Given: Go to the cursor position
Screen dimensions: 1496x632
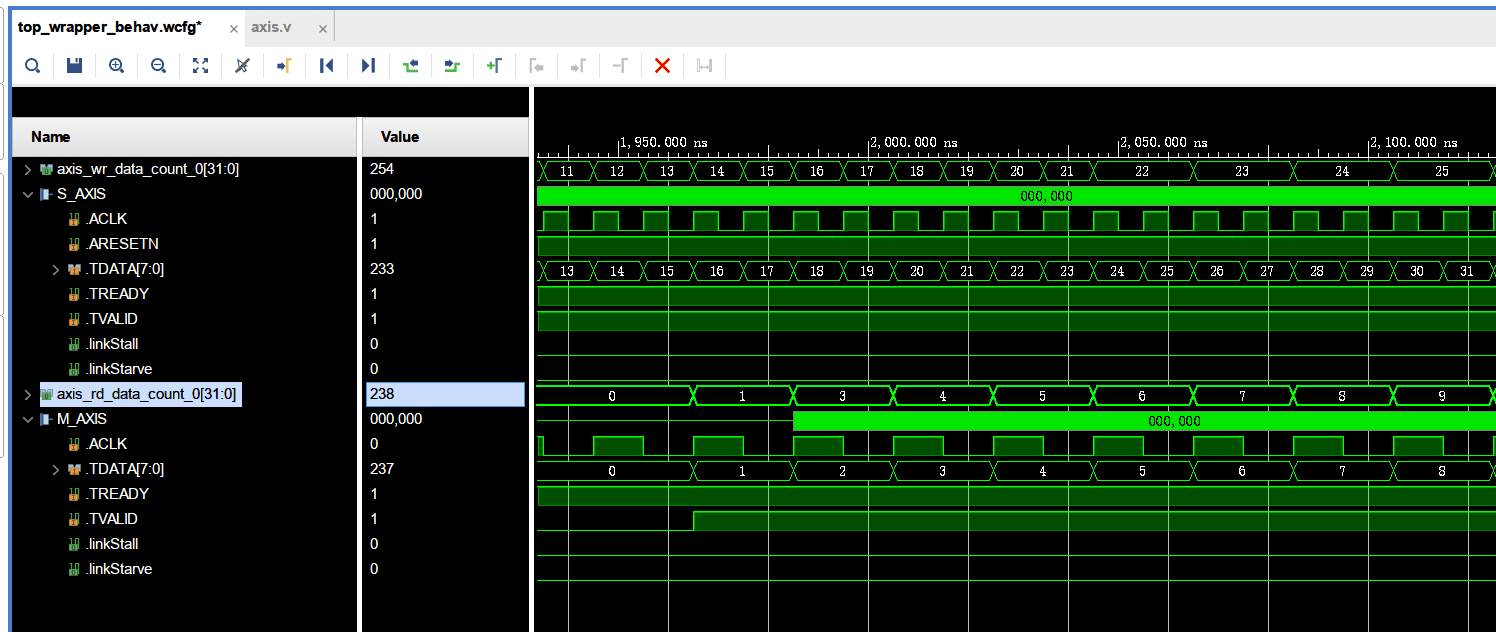Looking at the screenshot, I should coord(284,66).
